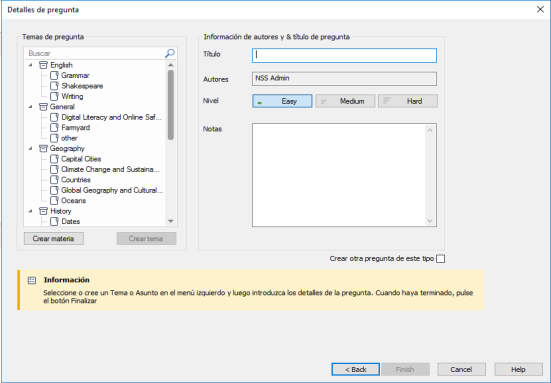Set difficulty level to Hard
Image resolution: width=551 pixels, height=383 pixels.
pyautogui.click(x=408, y=101)
